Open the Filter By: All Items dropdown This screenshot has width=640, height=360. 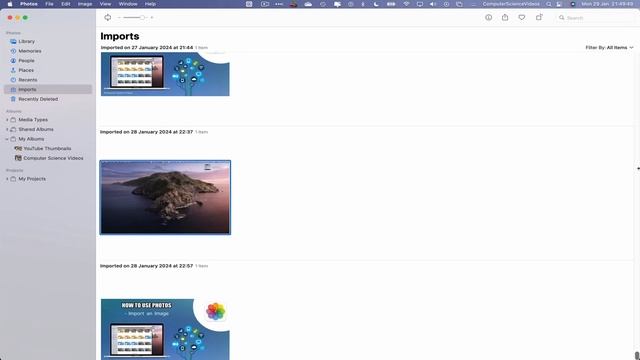609,48
